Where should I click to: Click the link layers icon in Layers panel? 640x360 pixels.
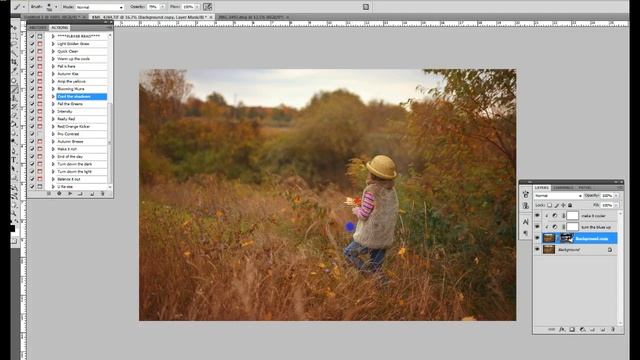click(x=551, y=329)
